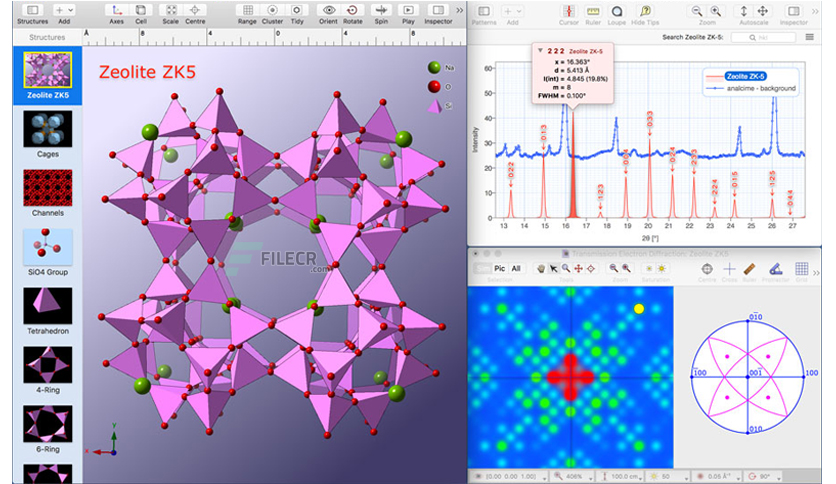
Task: Open the Add structure dropdown
Action: point(63,10)
